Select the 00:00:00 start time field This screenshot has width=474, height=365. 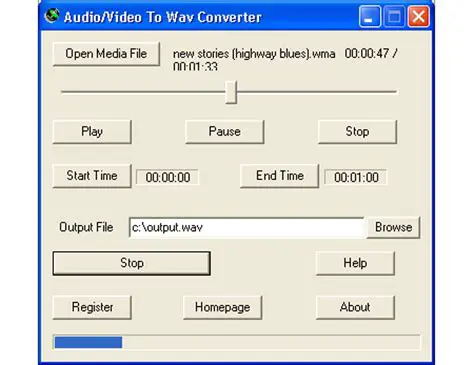[168, 177]
